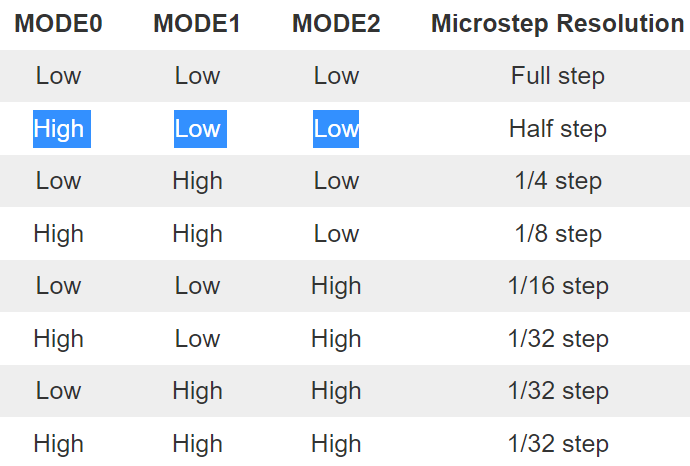The image size is (690, 466).
Task: Click MODE2 "High" in the 1/16 step row
Action: click(336, 286)
